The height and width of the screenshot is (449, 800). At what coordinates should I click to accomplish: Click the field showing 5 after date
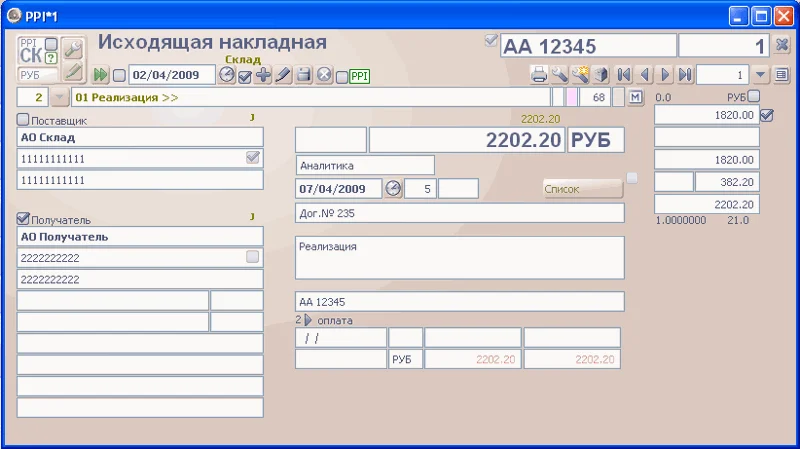point(420,189)
